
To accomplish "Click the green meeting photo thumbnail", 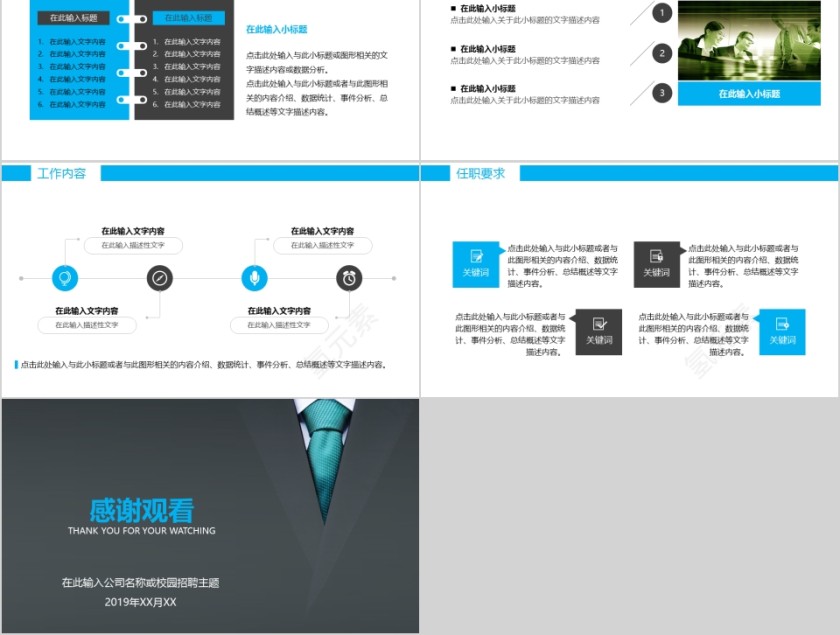I will tap(751, 42).
